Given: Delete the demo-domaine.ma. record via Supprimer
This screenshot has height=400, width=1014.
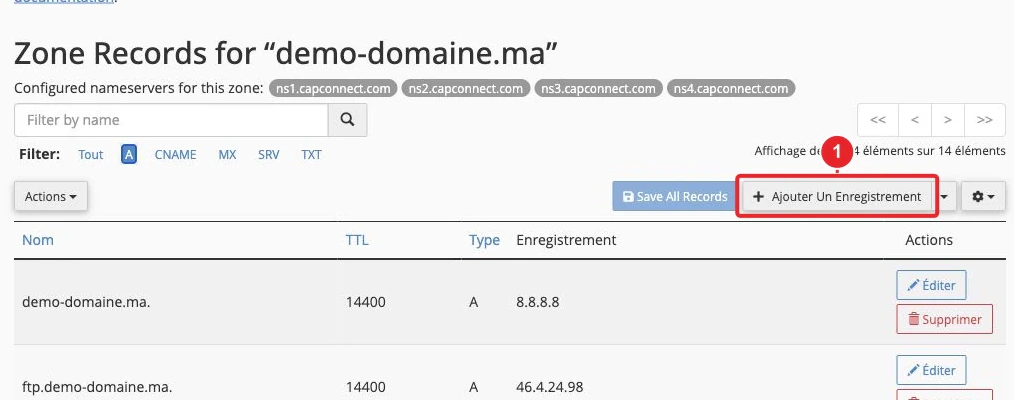Looking at the screenshot, I should (x=944, y=319).
